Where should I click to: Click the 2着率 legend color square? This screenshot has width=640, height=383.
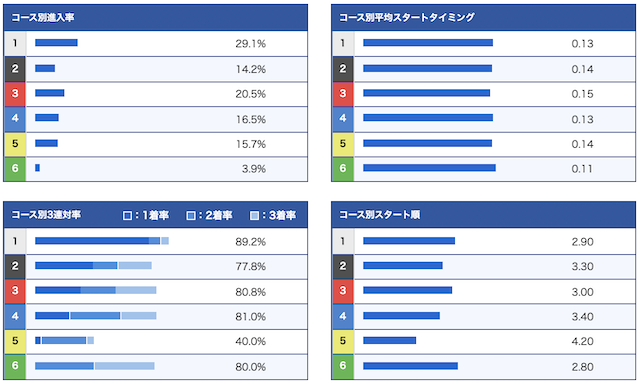point(191,215)
